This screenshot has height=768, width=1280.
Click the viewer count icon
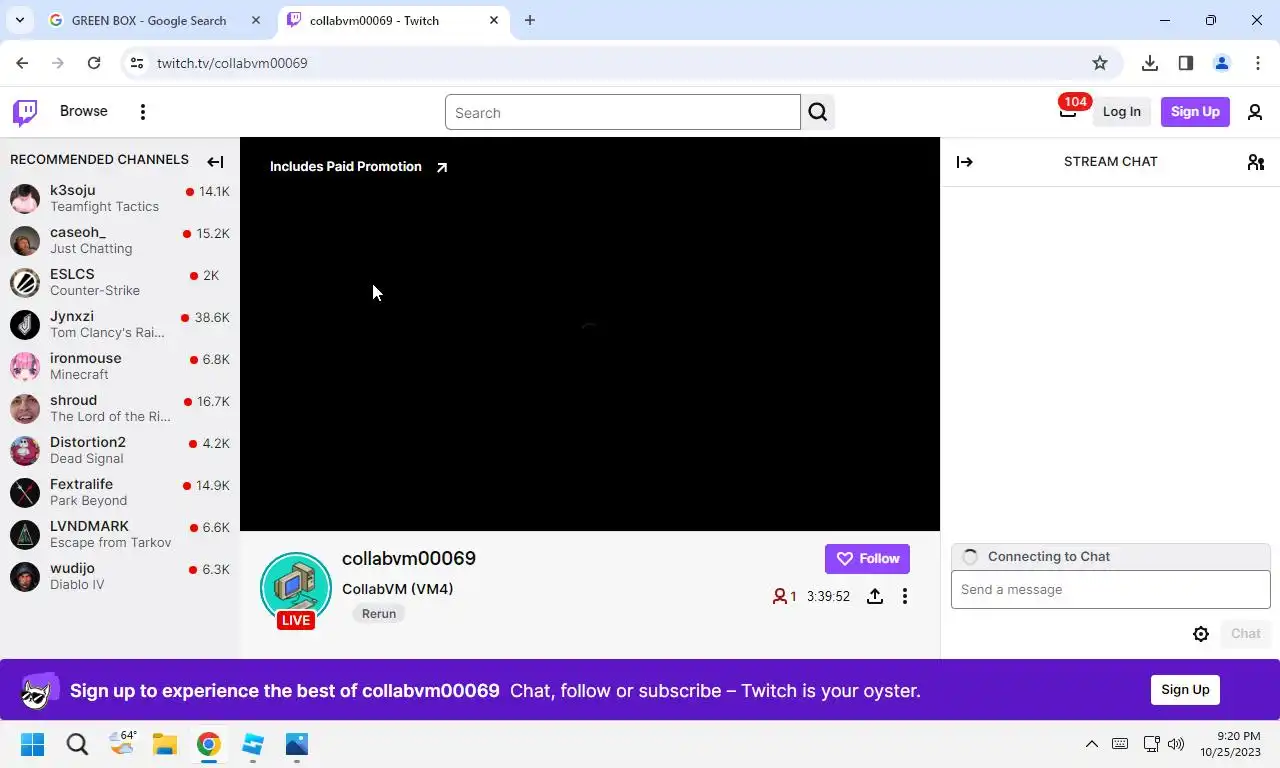[x=780, y=596]
